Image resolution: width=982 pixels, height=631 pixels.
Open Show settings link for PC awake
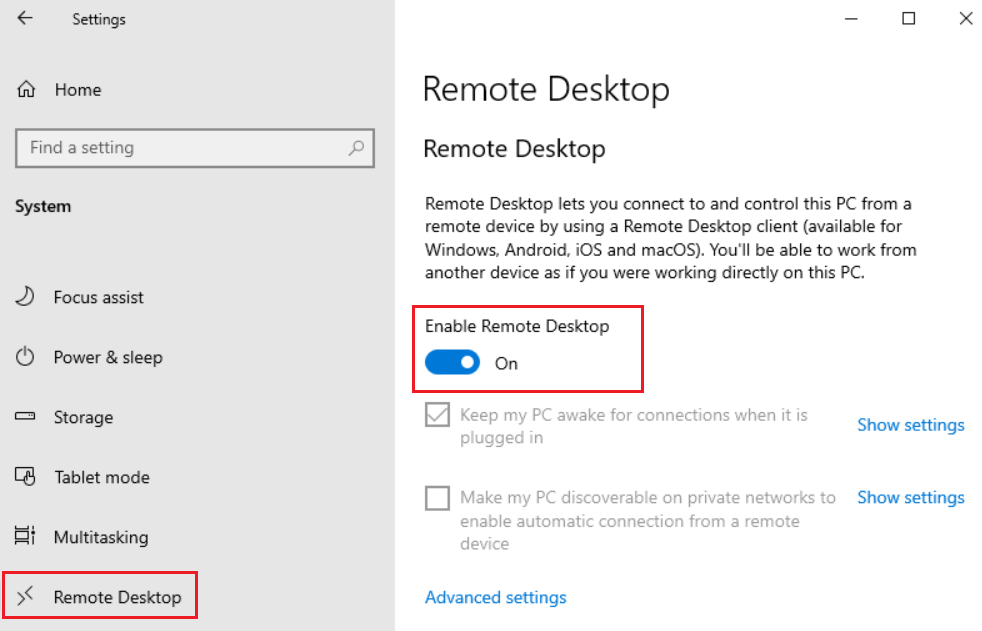click(910, 425)
